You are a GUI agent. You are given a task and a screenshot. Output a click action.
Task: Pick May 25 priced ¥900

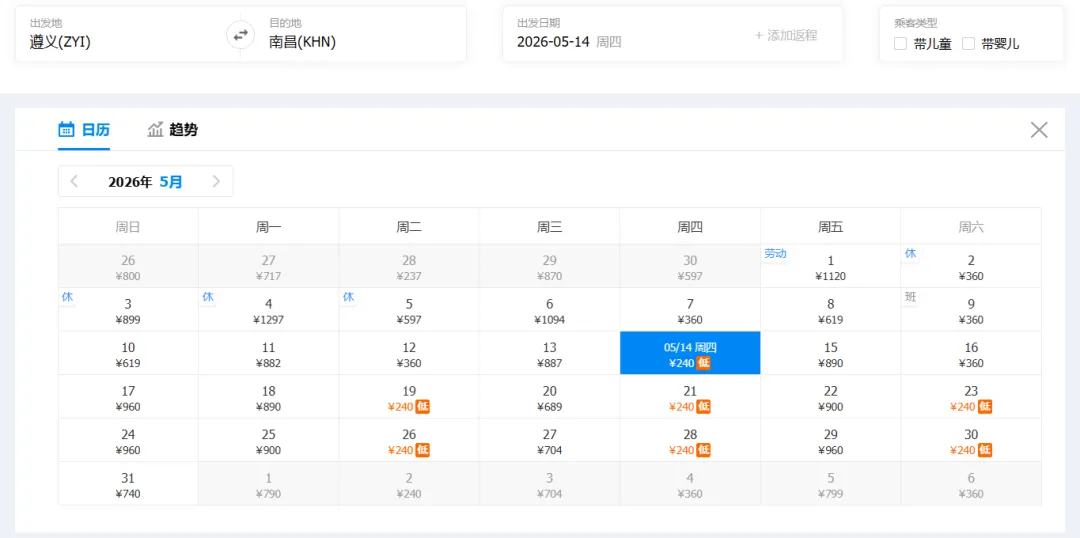(x=269, y=440)
